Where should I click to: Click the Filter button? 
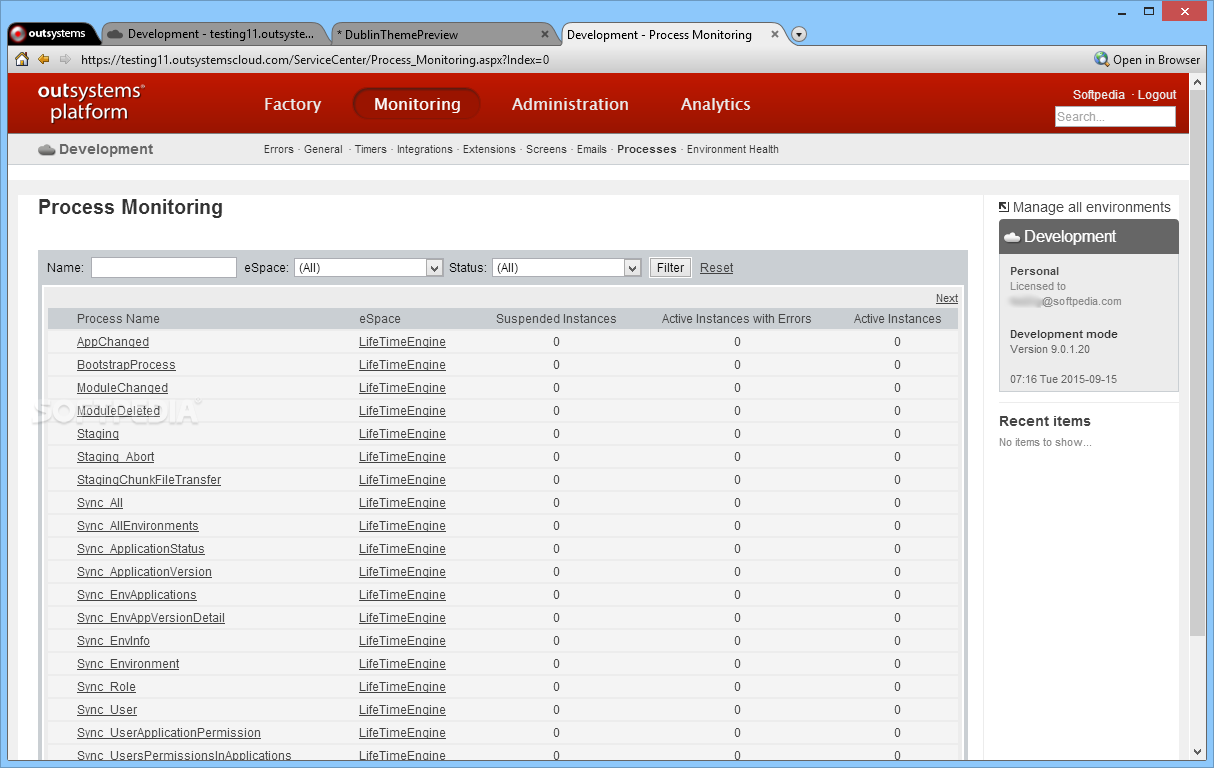click(x=670, y=268)
